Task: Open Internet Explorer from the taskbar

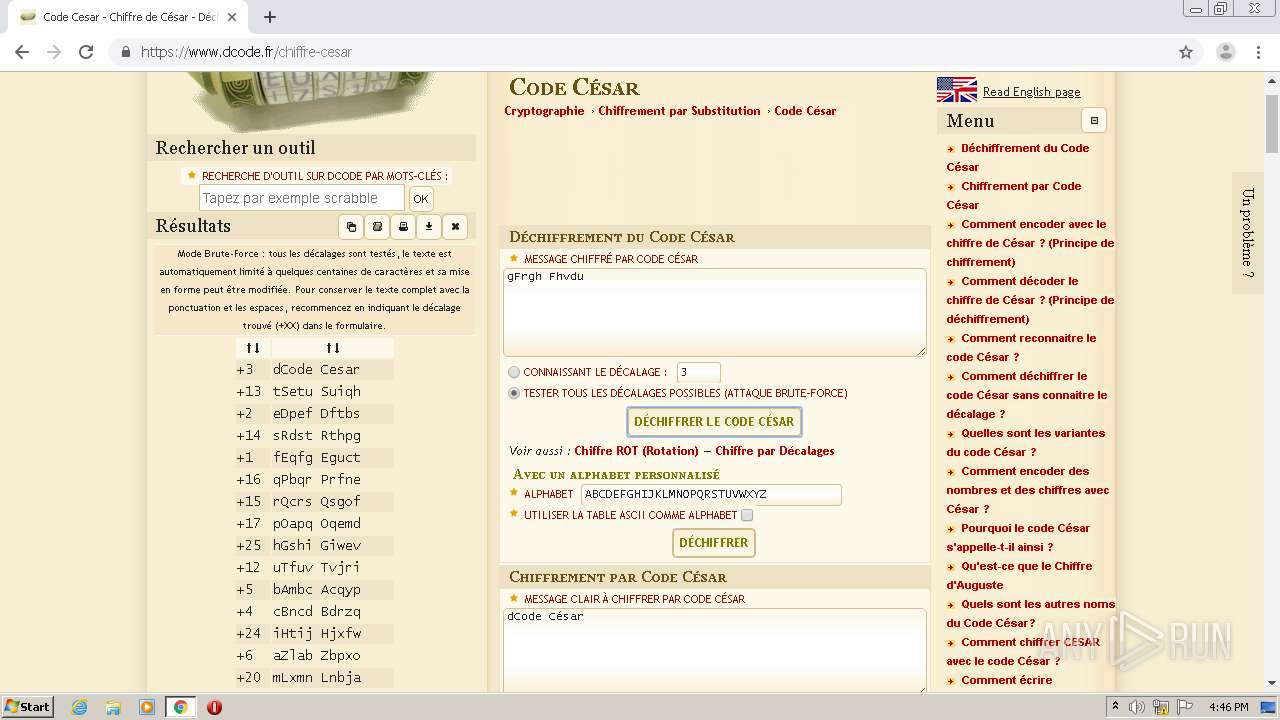Action: 79,707
